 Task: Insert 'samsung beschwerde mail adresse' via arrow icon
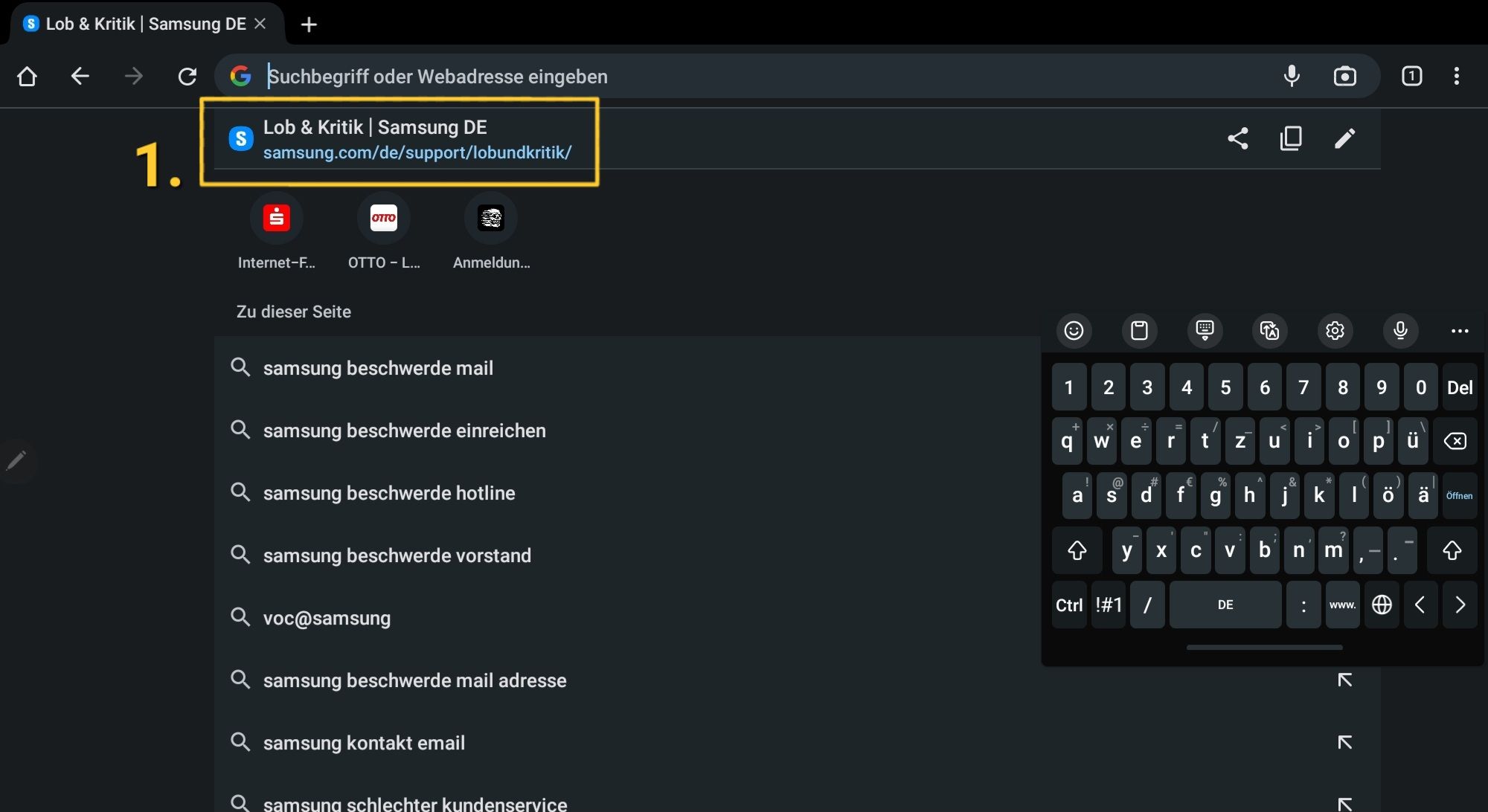1345,680
